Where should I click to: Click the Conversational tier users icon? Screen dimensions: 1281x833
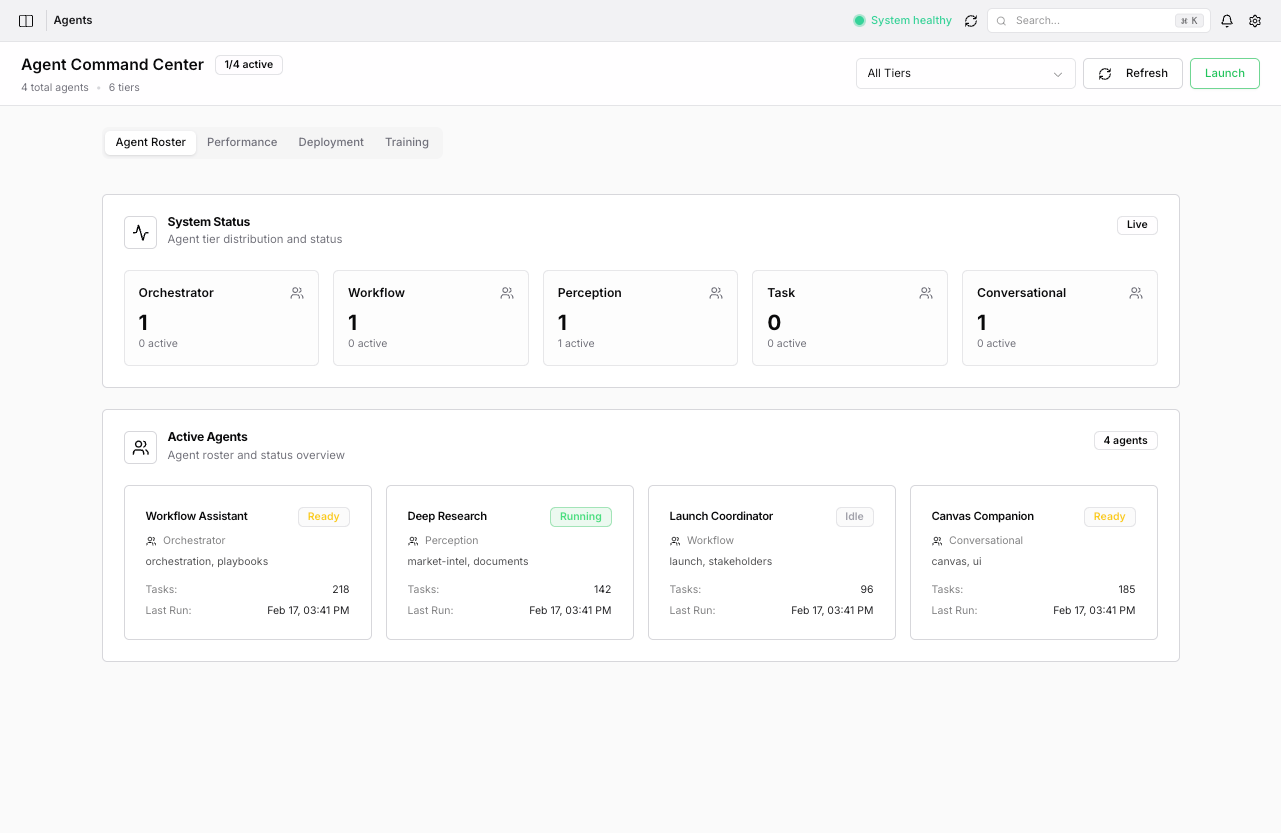point(1136,293)
